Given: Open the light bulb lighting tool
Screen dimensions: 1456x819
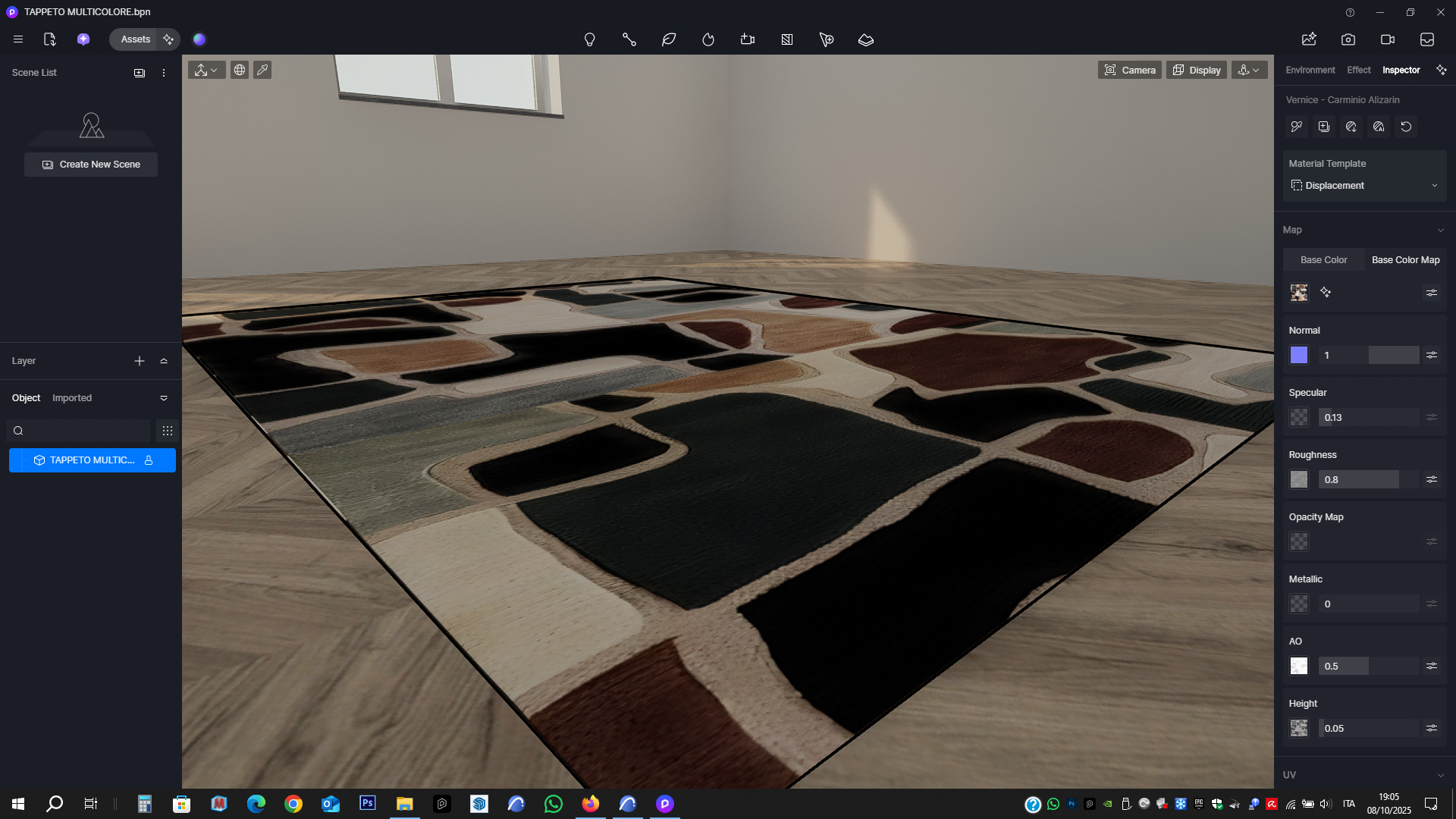Looking at the screenshot, I should pos(589,39).
